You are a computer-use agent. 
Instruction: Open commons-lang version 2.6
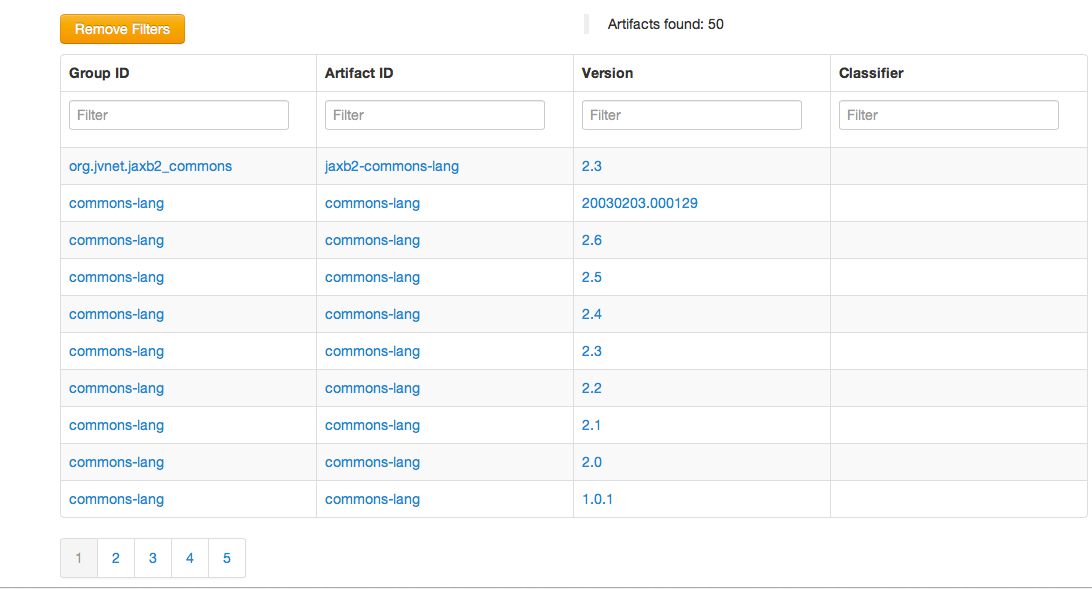[591, 240]
